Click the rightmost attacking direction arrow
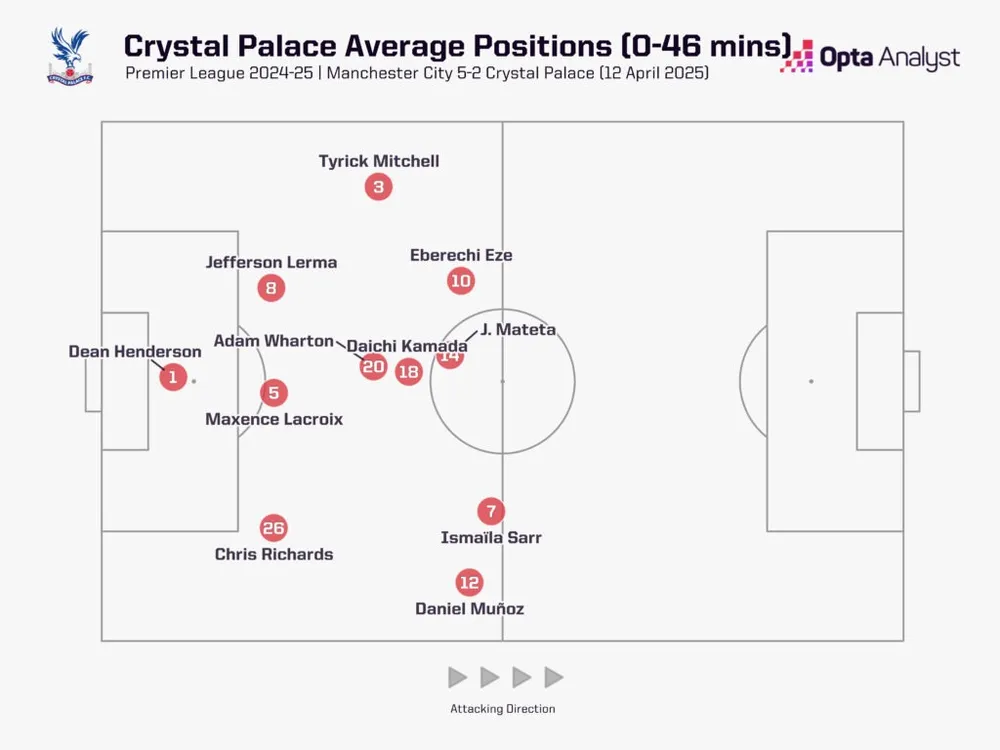The height and width of the screenshot is (750, 1000). click(553, 677)
